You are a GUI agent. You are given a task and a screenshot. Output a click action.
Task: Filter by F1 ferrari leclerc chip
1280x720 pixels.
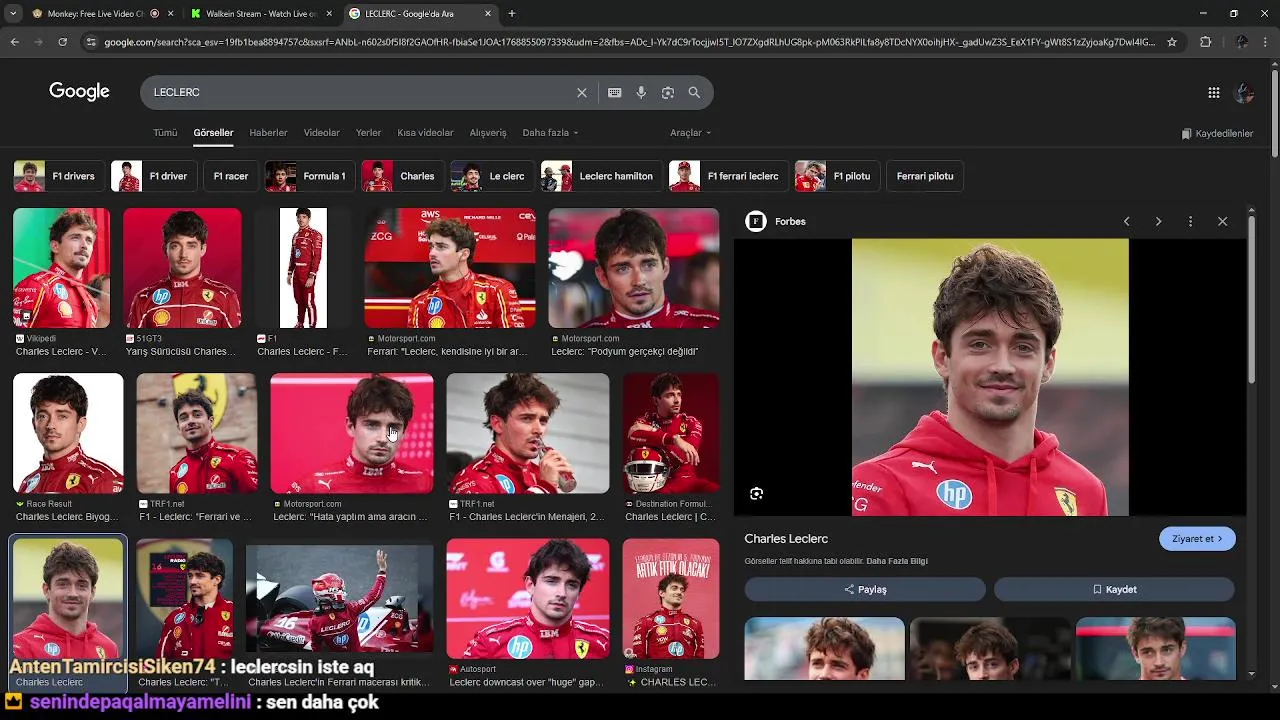click(x=727, y=176)
